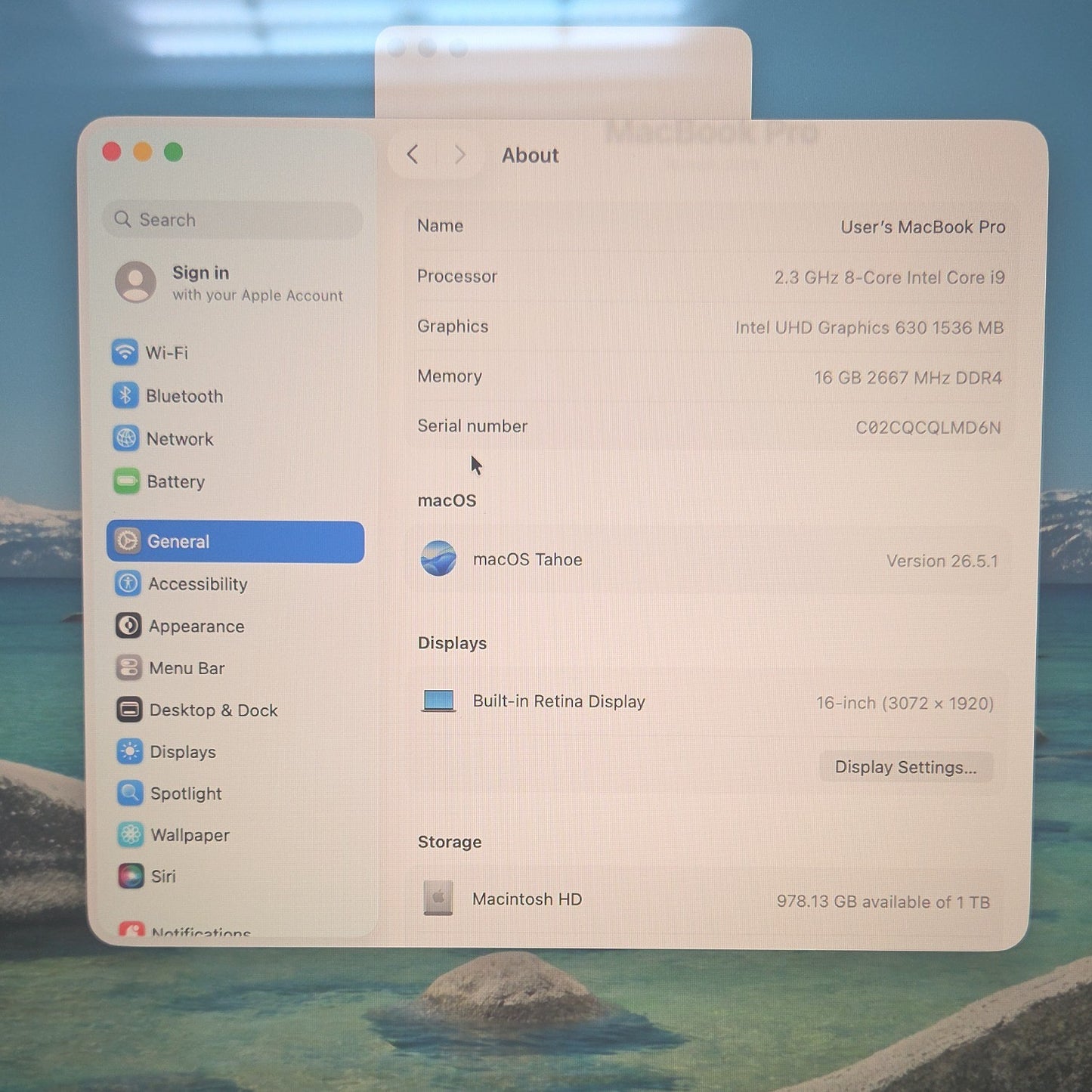Select the Appearance icon
This screenshot has width=1092, height=1092.
(128, 626)
